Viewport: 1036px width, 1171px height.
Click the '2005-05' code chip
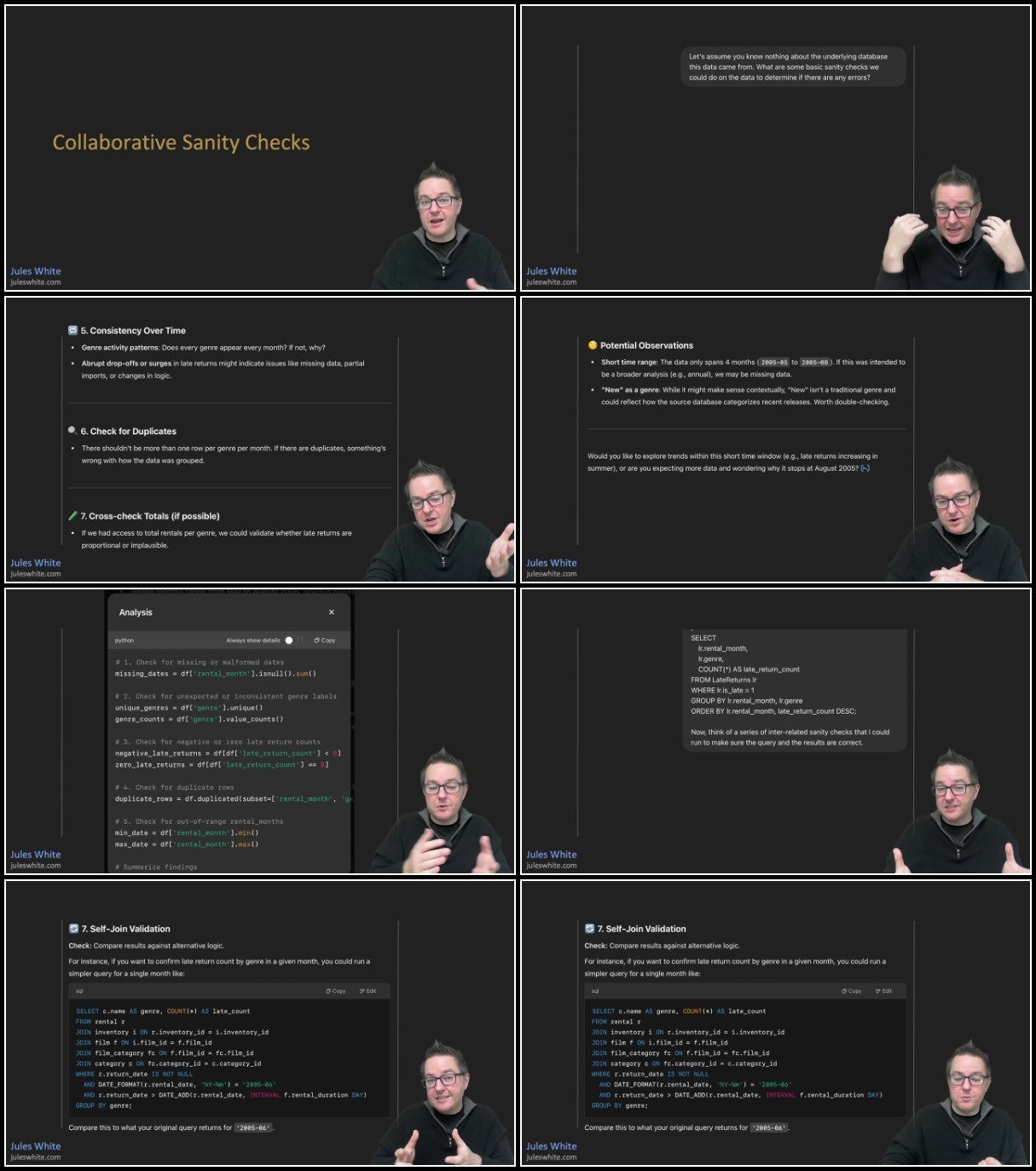(x=773, y=362)
